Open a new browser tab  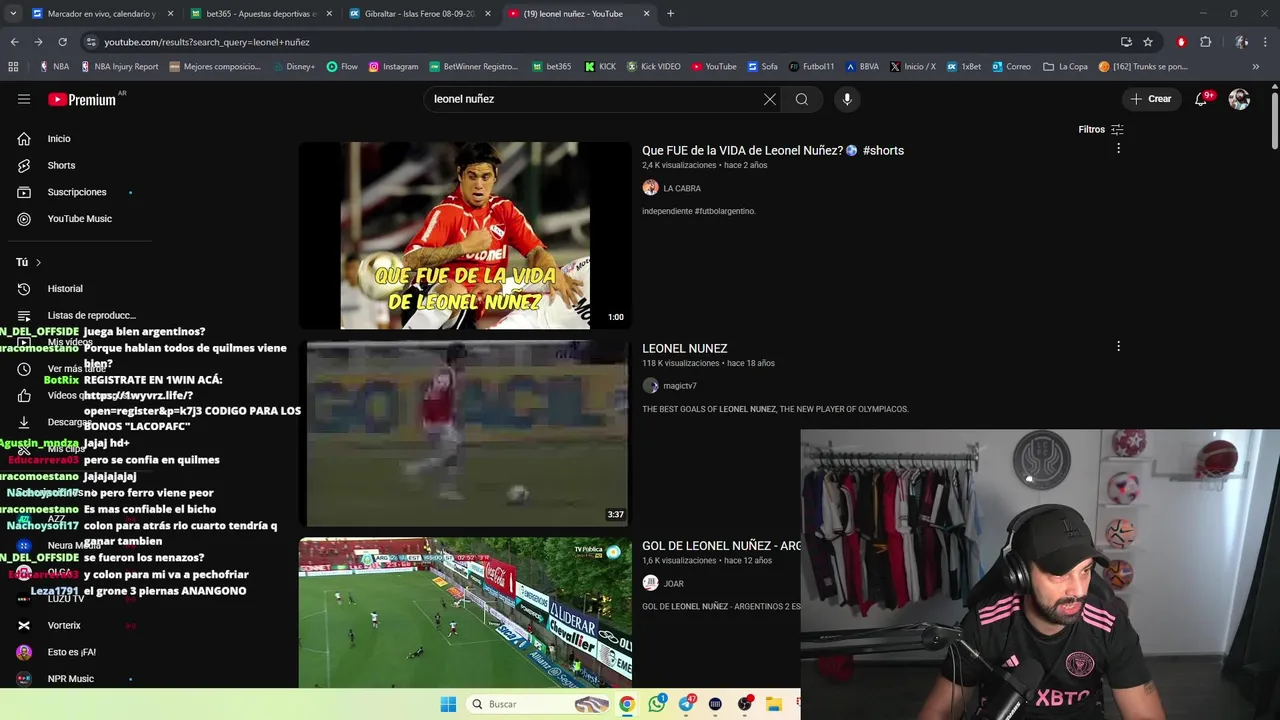[670, 14]
